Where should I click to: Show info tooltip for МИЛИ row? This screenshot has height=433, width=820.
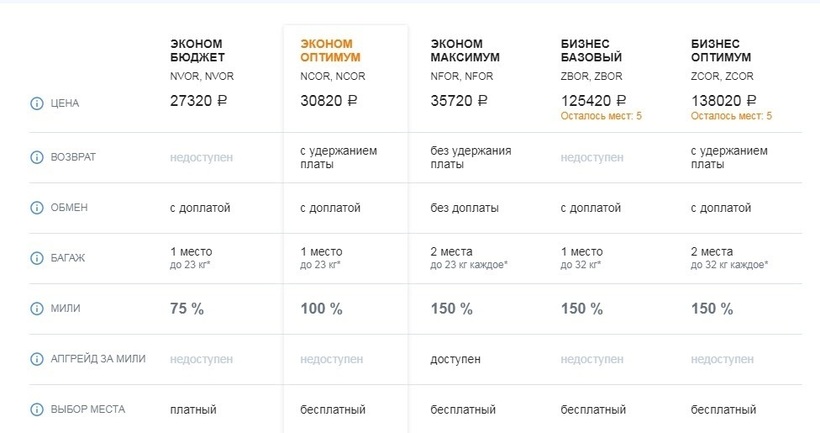pos(37,309)
